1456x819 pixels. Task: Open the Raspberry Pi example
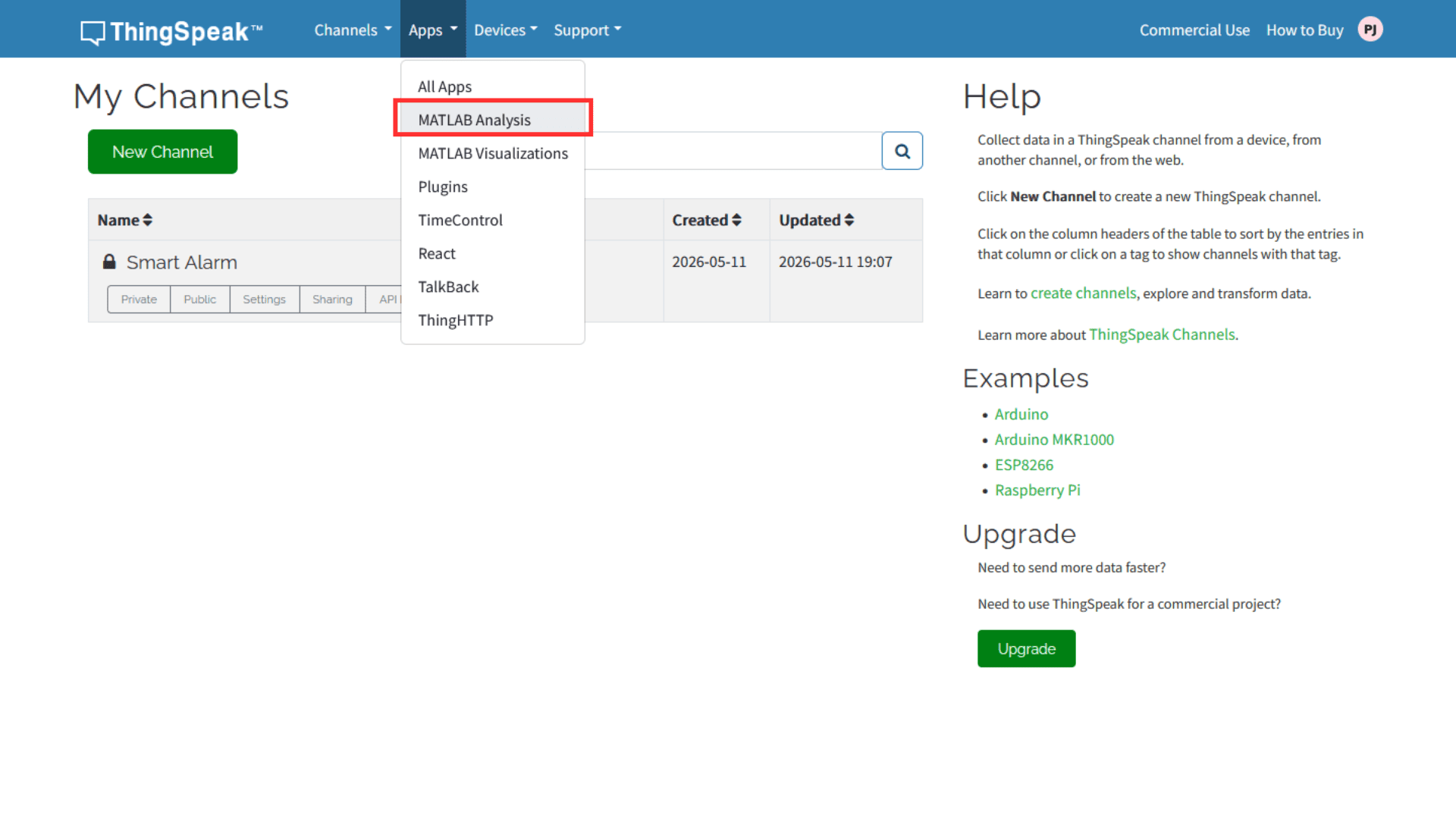1037,490
